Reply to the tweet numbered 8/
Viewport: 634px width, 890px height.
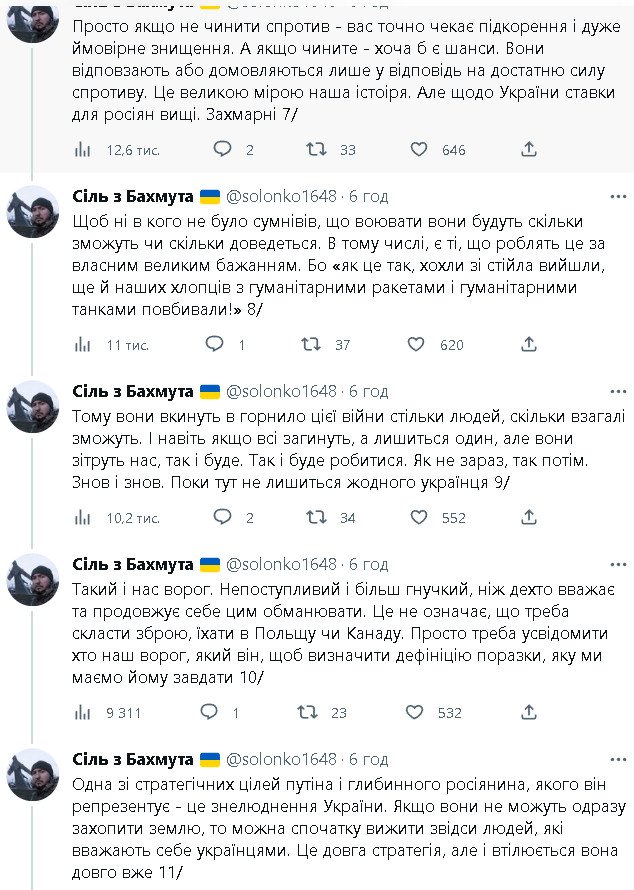[x=214, y=344]
